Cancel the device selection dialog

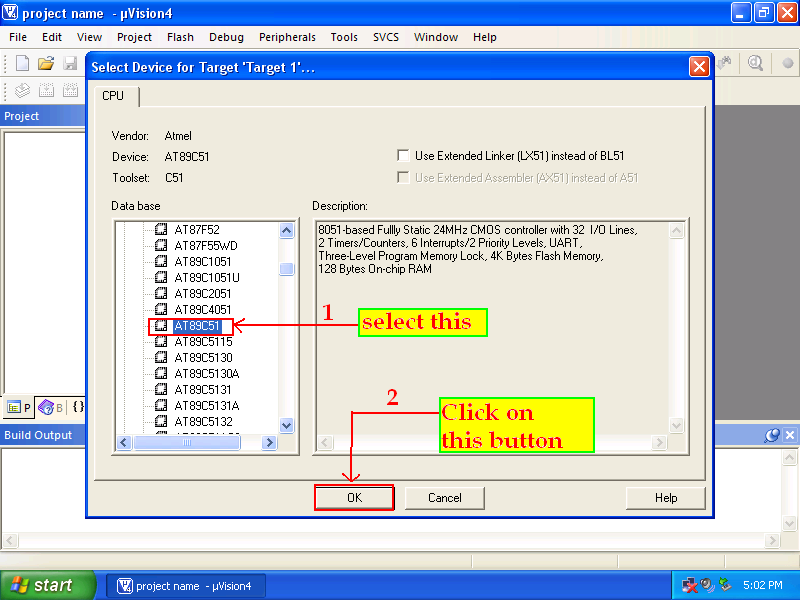tap(444, 497)
